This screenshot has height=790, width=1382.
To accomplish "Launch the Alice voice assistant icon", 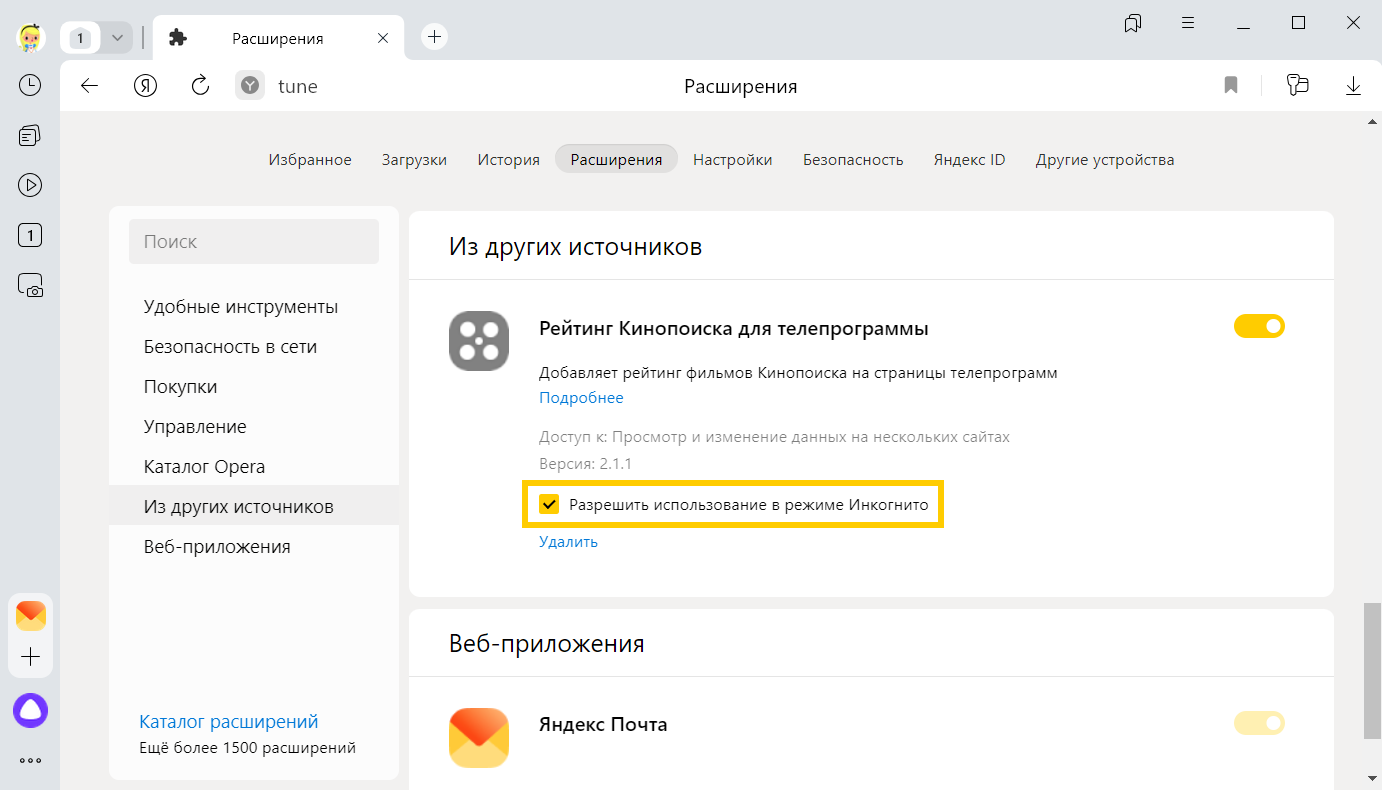I will point(31,710).
